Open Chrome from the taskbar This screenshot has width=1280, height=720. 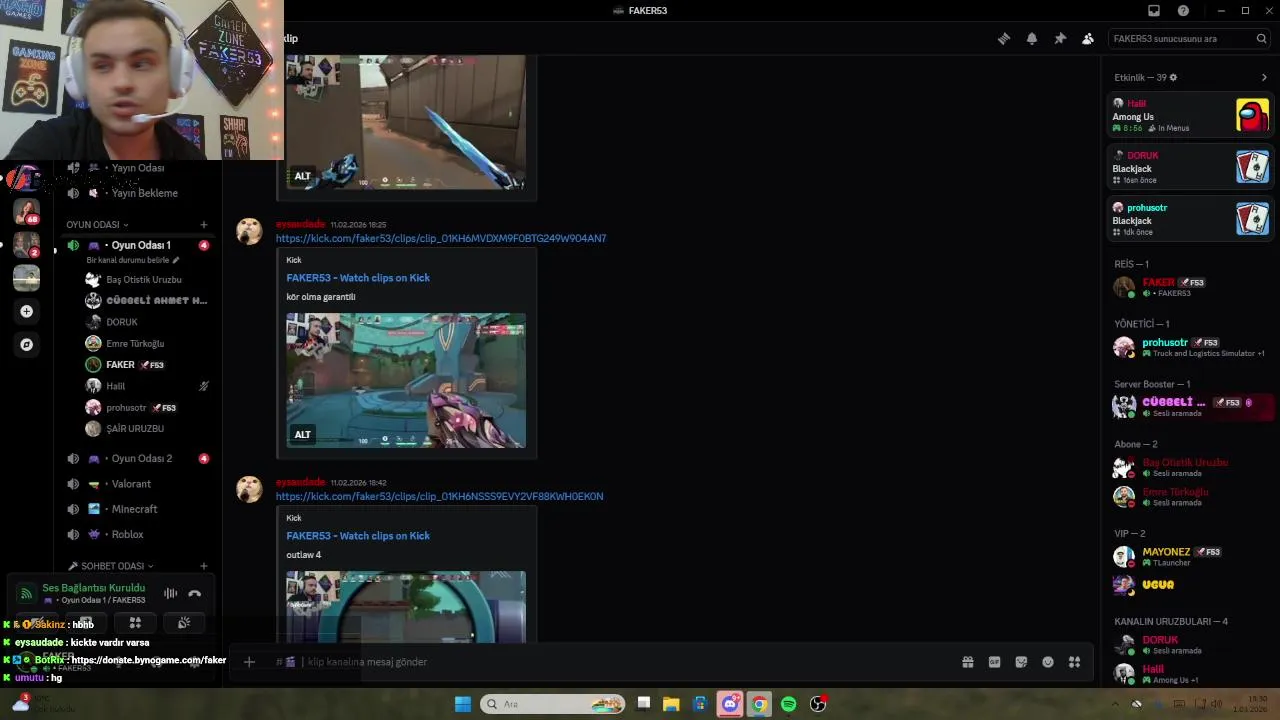(759, 704)
